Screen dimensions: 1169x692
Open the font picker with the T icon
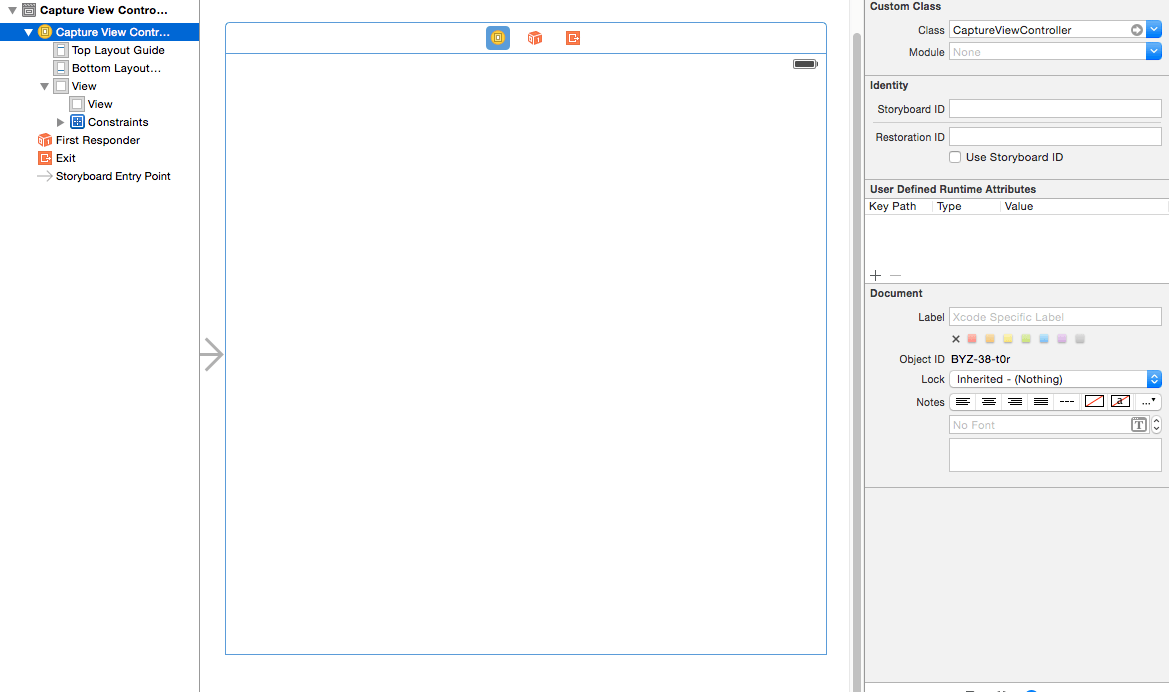point(1139,424)
